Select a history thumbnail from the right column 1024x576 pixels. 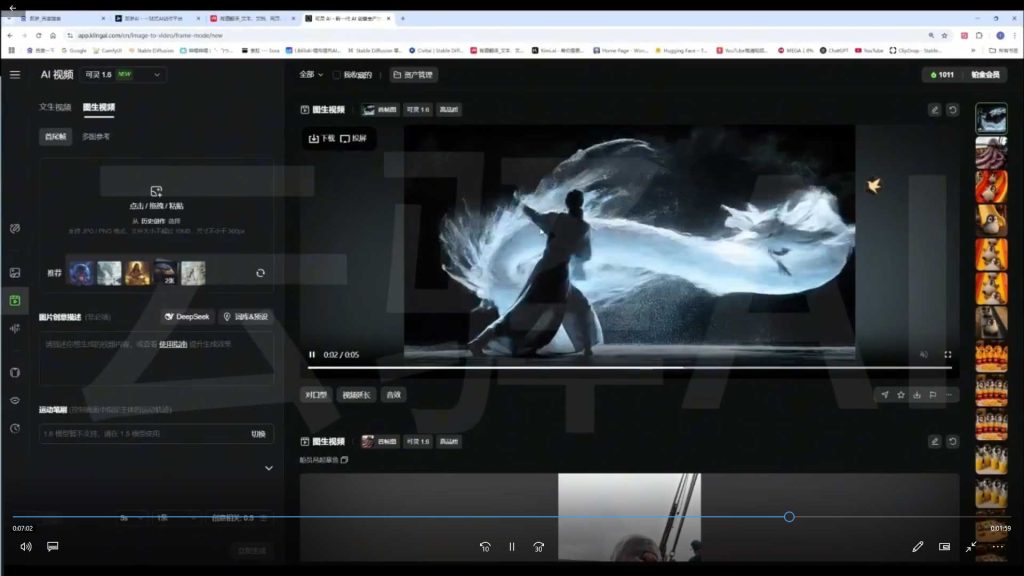[x=991, y=200]
